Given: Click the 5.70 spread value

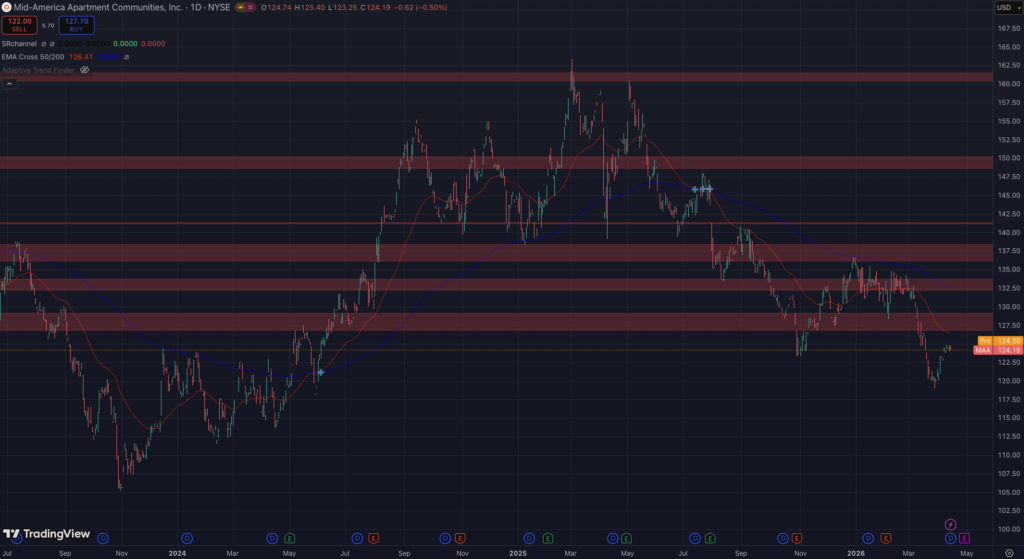Looking at the screenshot, I should pos(48,25).
